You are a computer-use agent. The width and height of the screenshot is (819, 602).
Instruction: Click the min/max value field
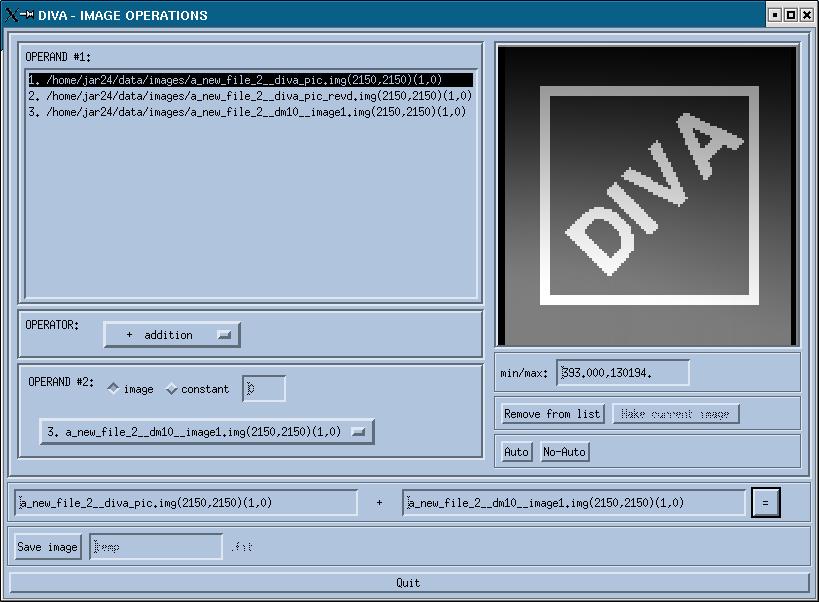(623, 373)
